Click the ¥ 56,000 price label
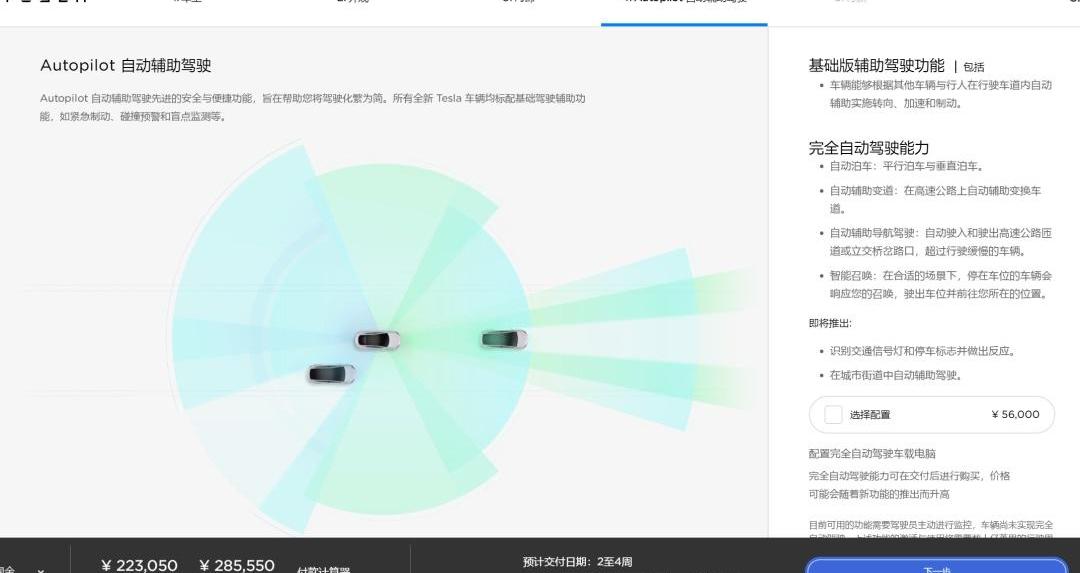The height and width of the screenshot is (573, 1080). tap(1015, 415)
